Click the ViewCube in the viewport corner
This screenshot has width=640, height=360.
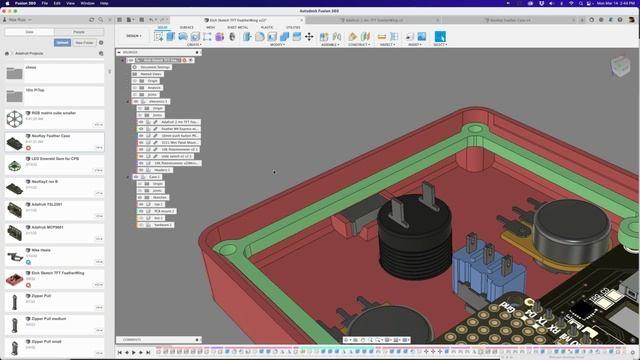click(620, 66)
